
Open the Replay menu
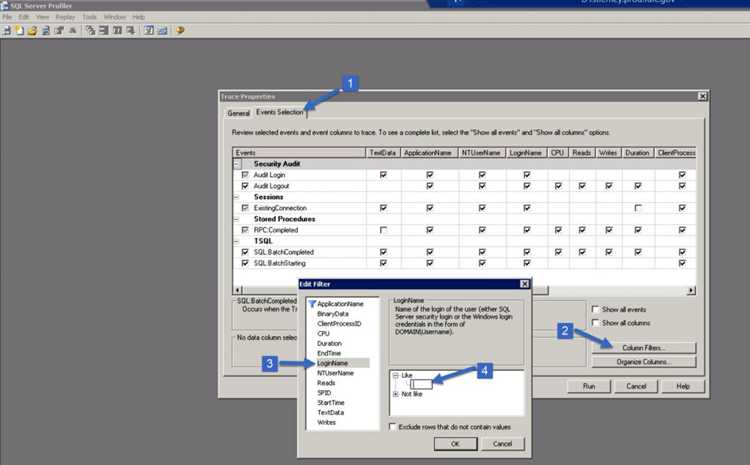pos(65,17)
